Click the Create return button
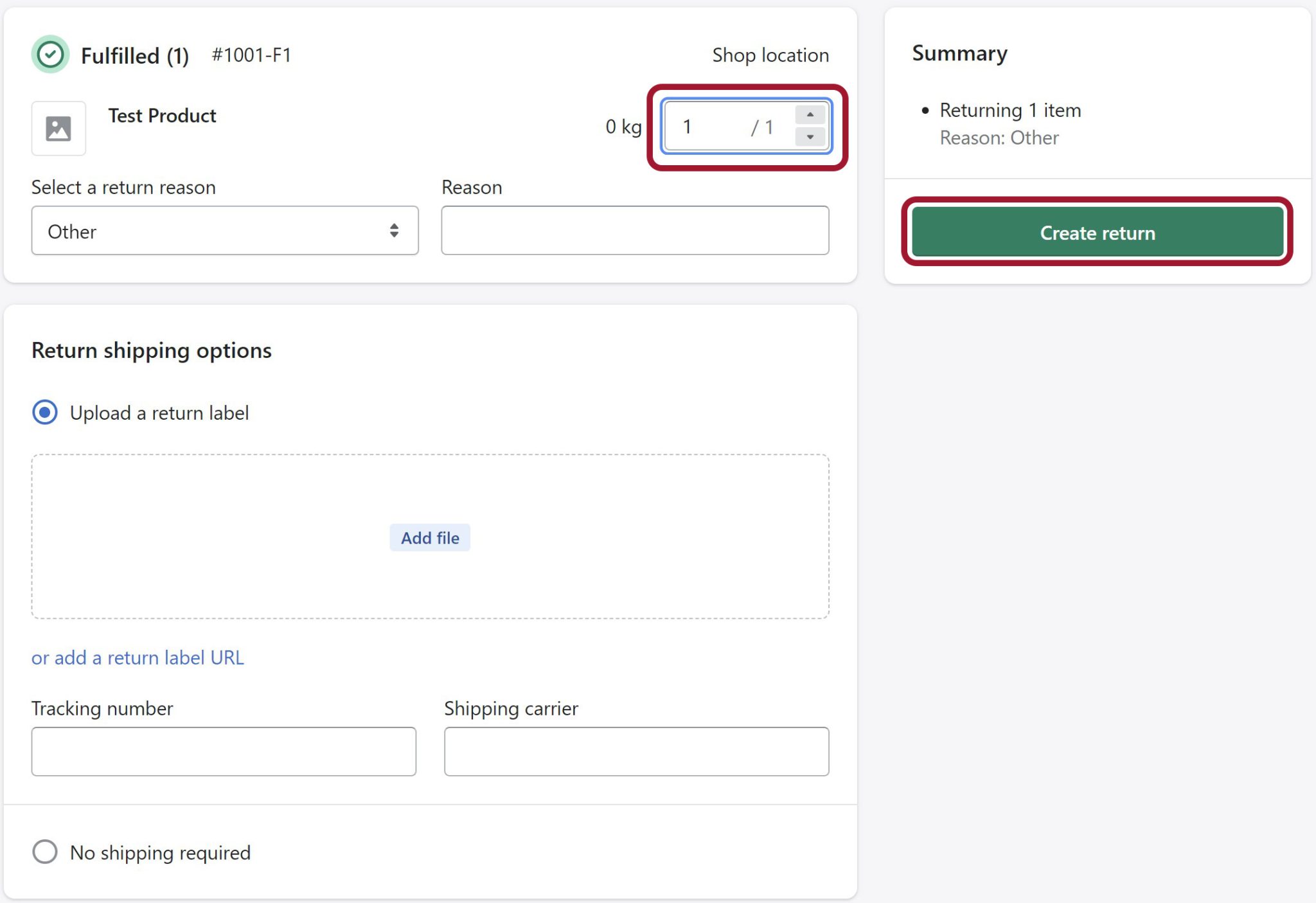Image resolution: width=1316 pixels, height=903 pixels. point(1098,232)
